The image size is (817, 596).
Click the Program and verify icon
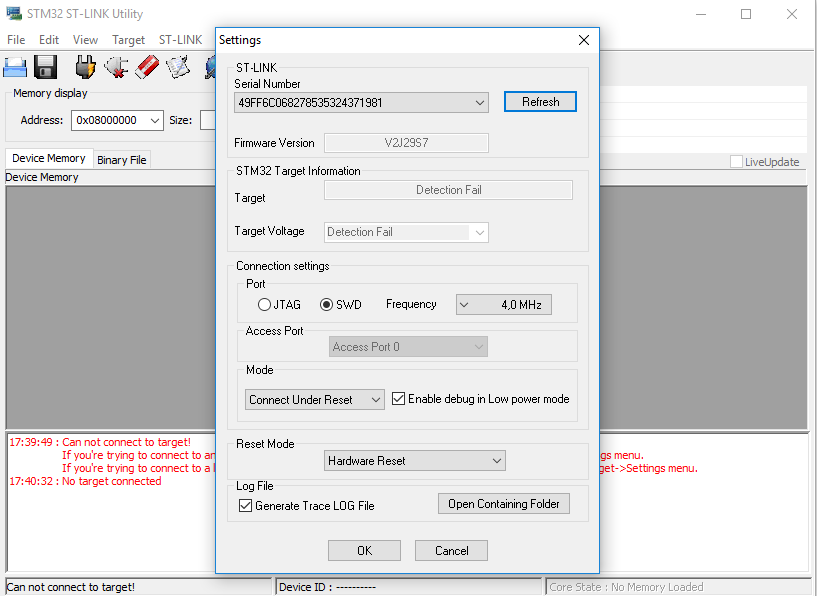click(178, 67)
